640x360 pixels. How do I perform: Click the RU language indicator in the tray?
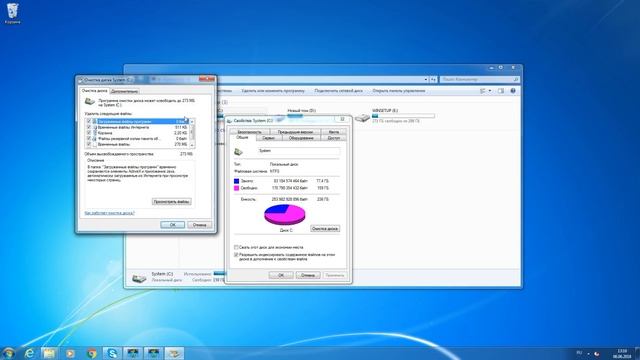(579, 353)
